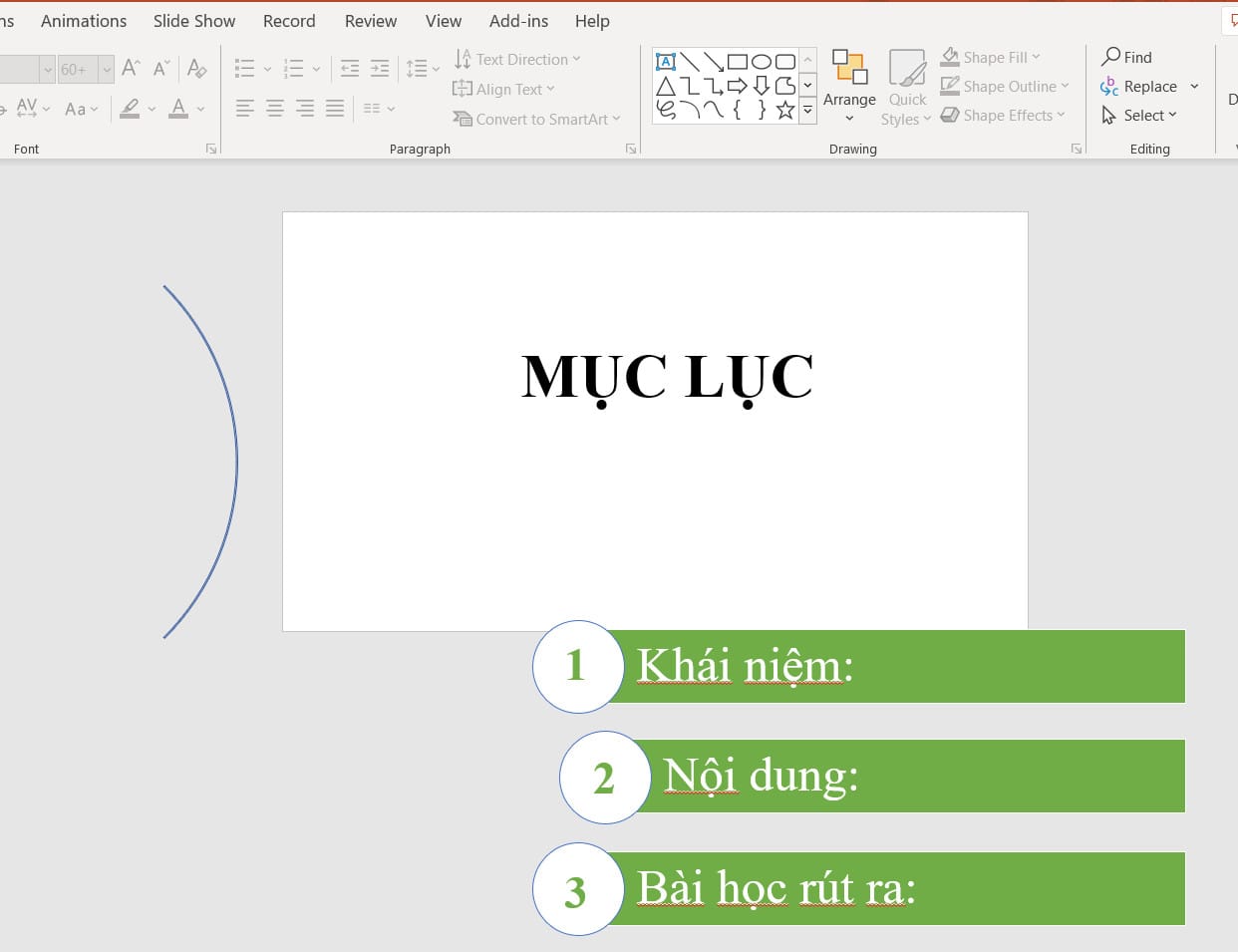This screenshot has height=952, width=1238.
Task: Open the Text Direction dropdown
Action: pos(516,59)
